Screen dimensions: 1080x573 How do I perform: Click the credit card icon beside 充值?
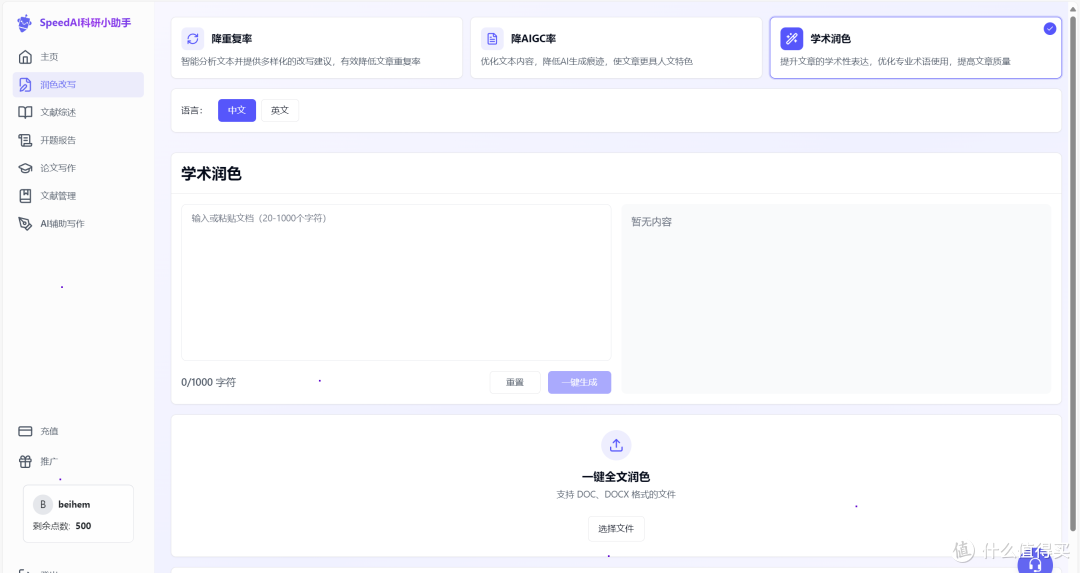[25, 431]
